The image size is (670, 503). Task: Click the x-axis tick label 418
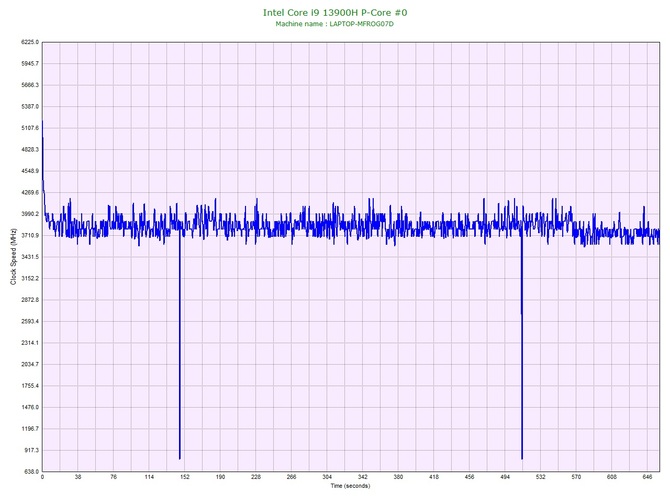click(x=434, y=477)
